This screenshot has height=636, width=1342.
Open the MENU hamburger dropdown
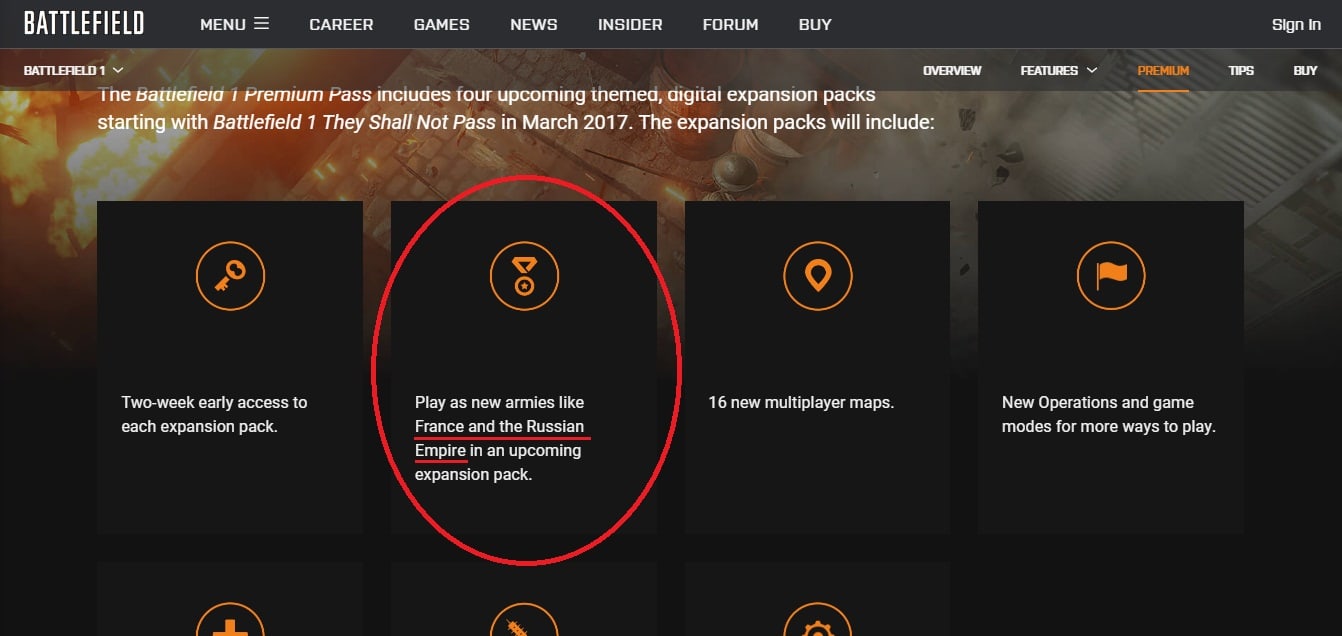point(234,24)
